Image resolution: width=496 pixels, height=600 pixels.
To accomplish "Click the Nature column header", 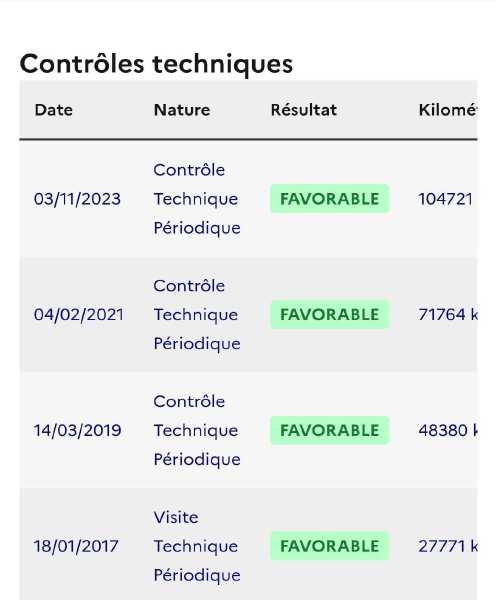I will pos(182,110).
